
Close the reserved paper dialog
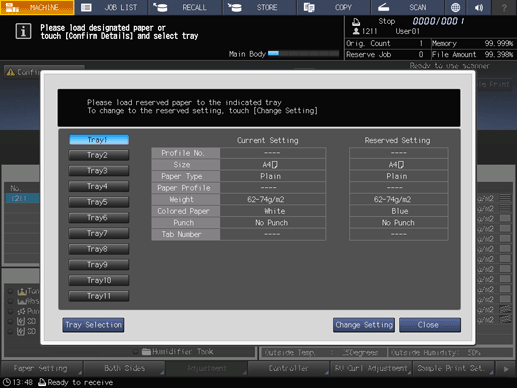[x=430, y=325]
